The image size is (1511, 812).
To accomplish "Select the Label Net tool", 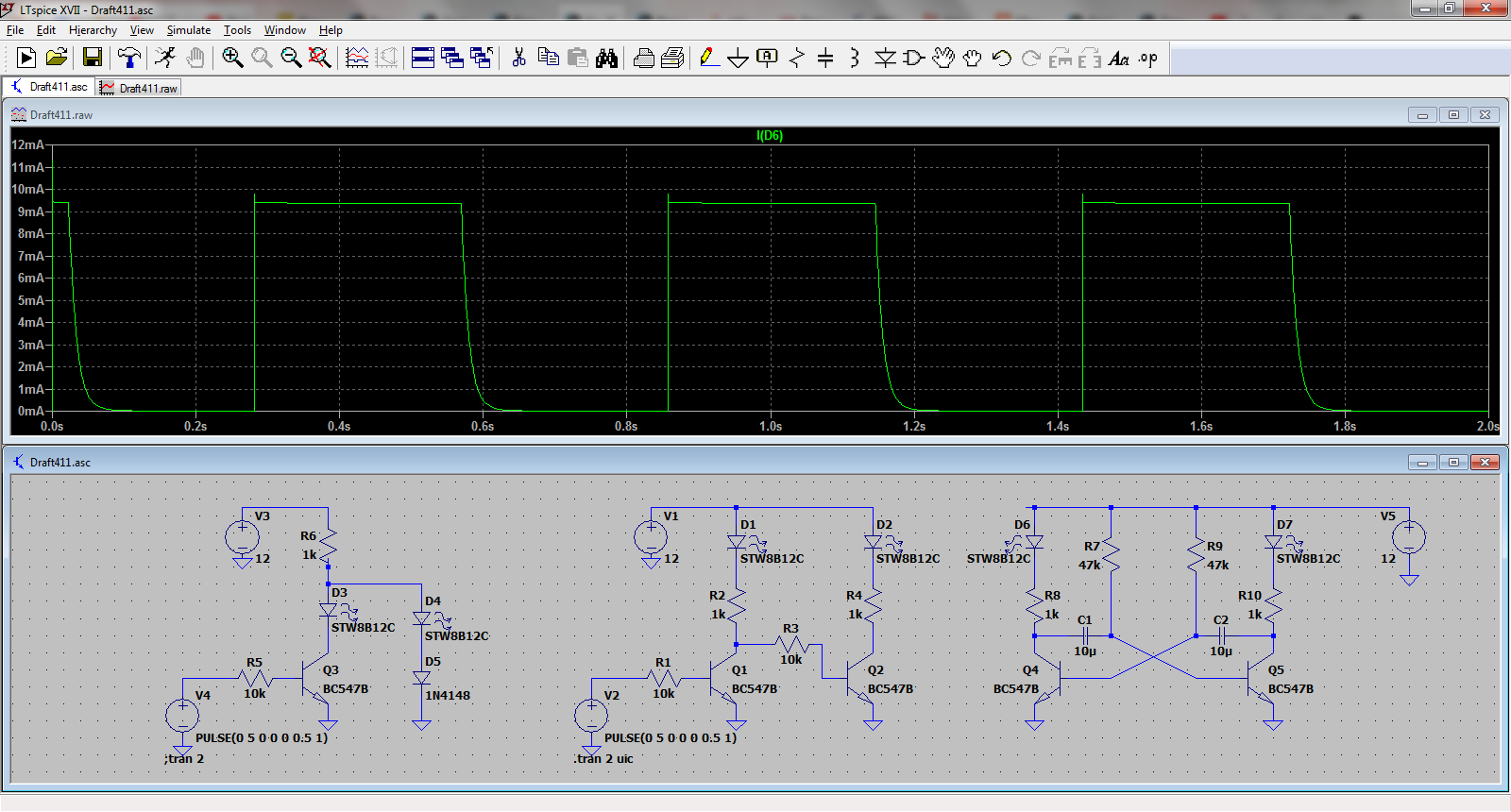I will point(767,58).
